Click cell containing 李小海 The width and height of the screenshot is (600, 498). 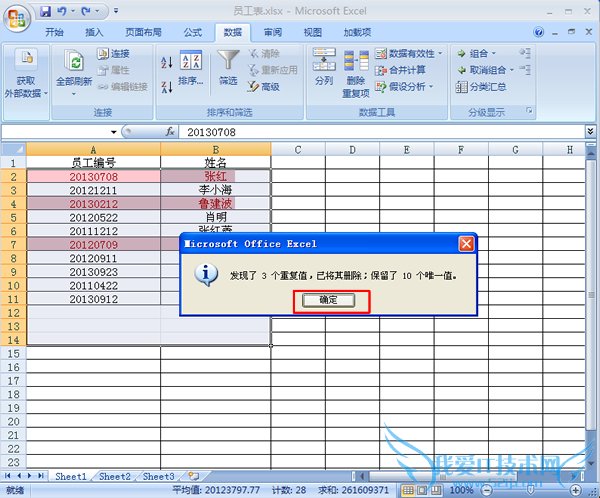click(215, 190)
